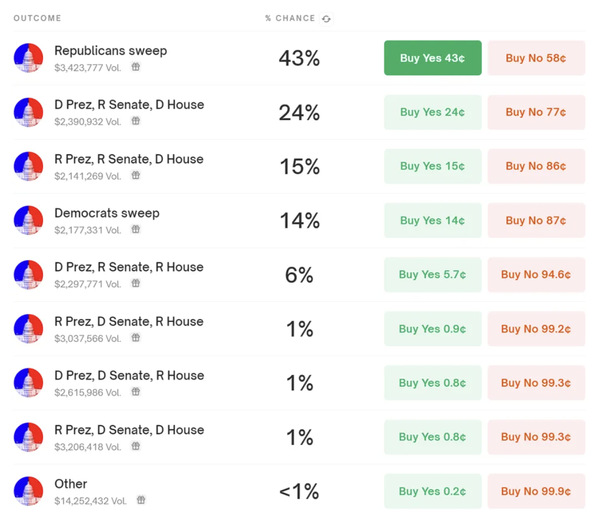Open the D Prez, R Senate, R House outcome
The image size is (599, 524).
[x=129, y=267]
